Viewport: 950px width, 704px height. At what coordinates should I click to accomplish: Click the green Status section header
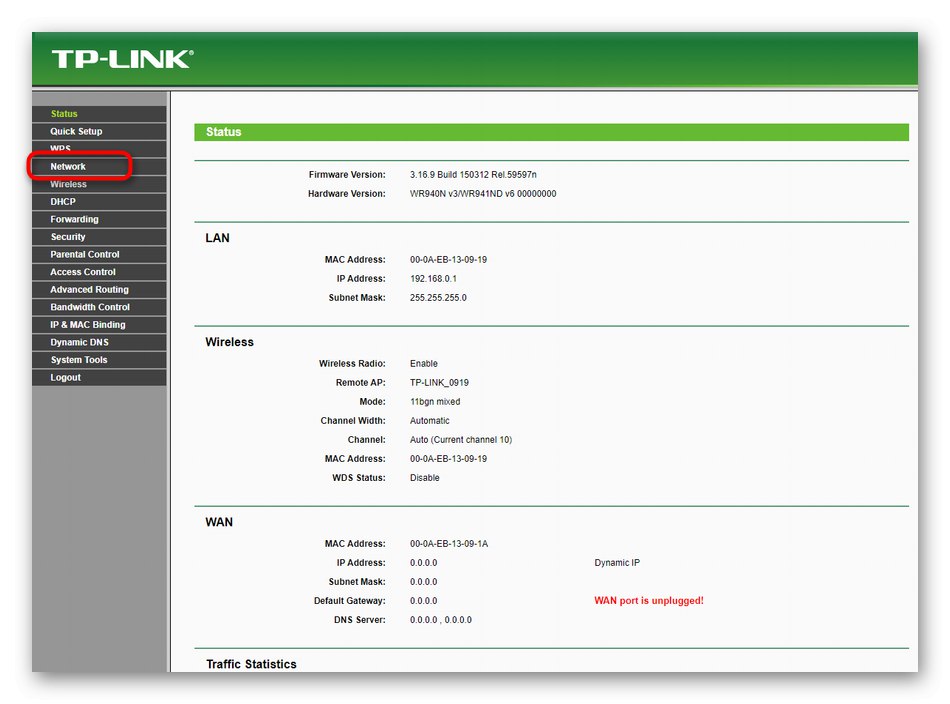[551, 132]
